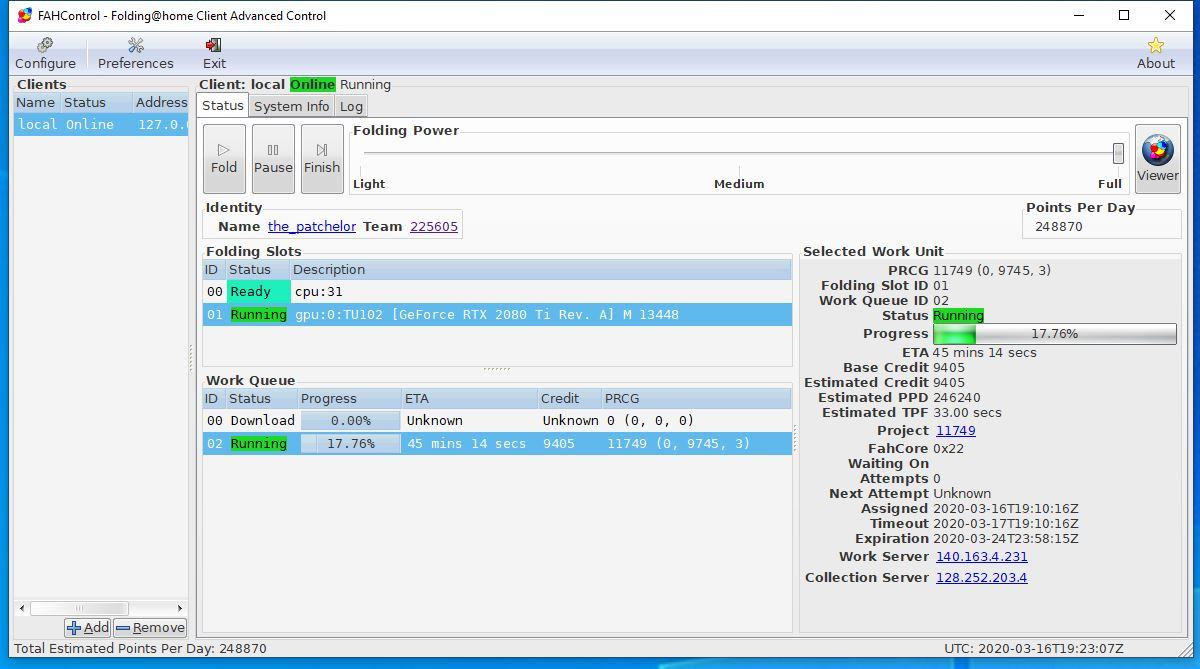Click the Expiration 2020-03-24T23:58:15Z value
1200x669 pixels.
(1005, 538)
